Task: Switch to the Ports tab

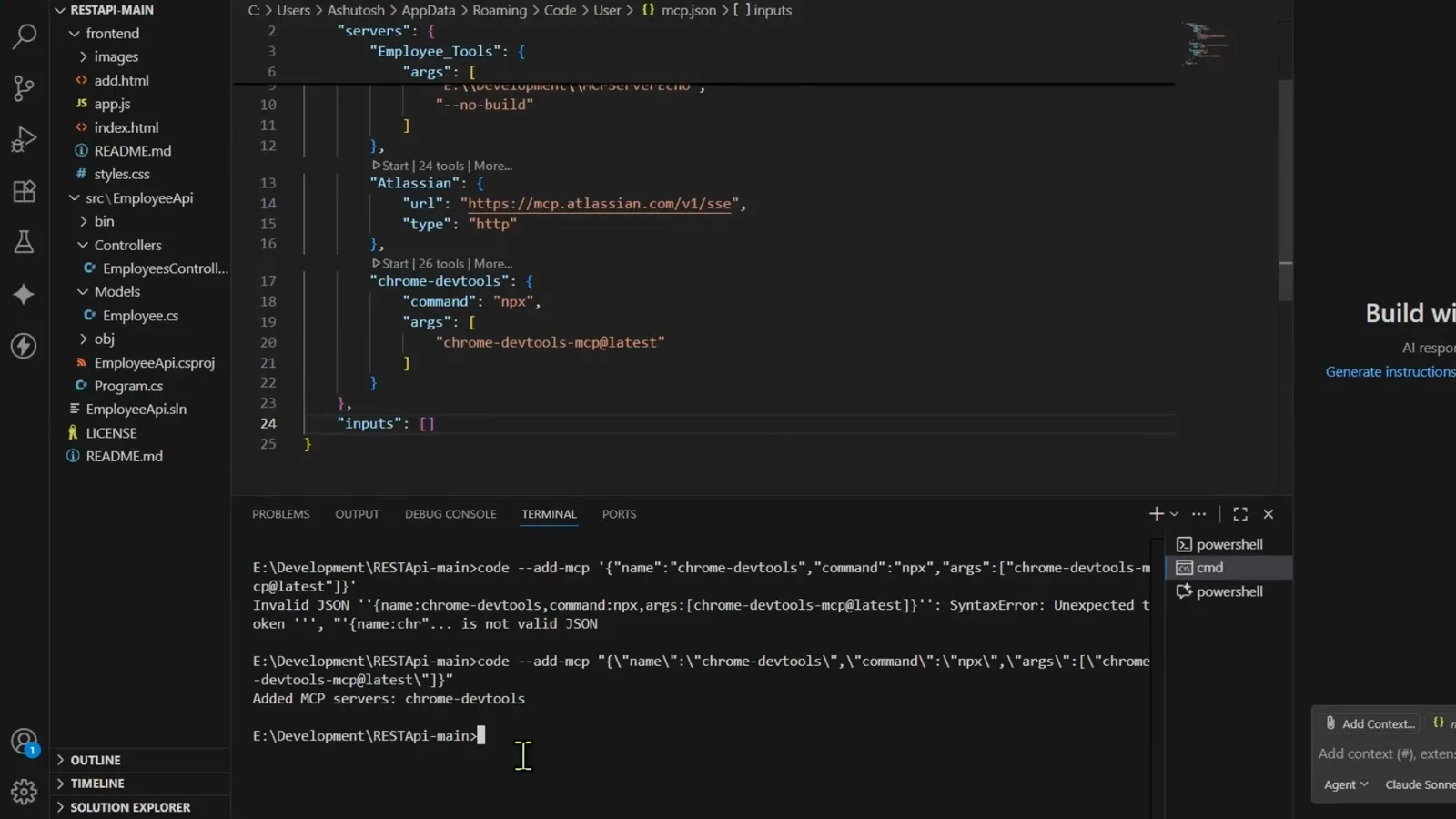Action: [x=619, y=514]
